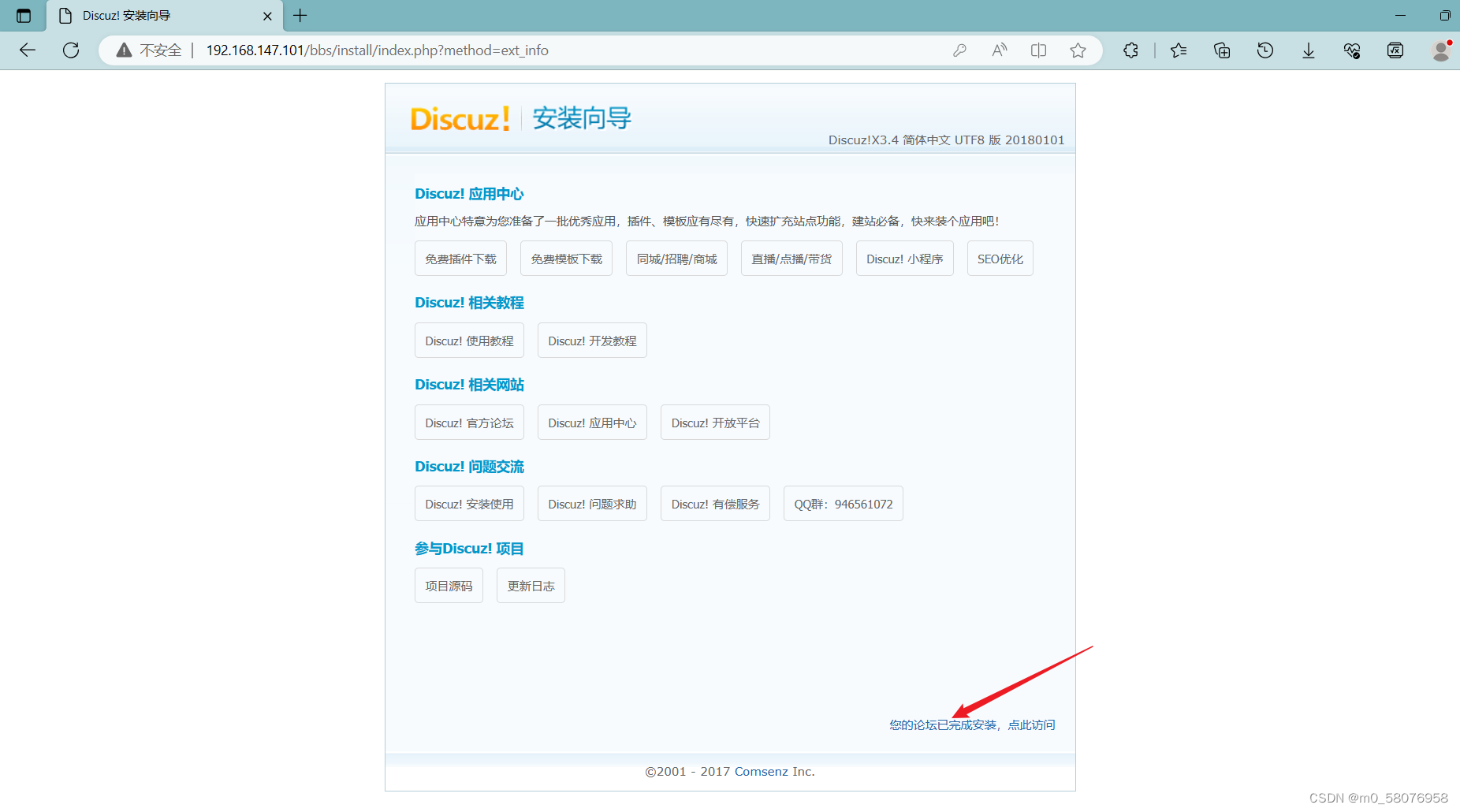
Task: Open 免费插件下载 link
Action: coord(460,259)
